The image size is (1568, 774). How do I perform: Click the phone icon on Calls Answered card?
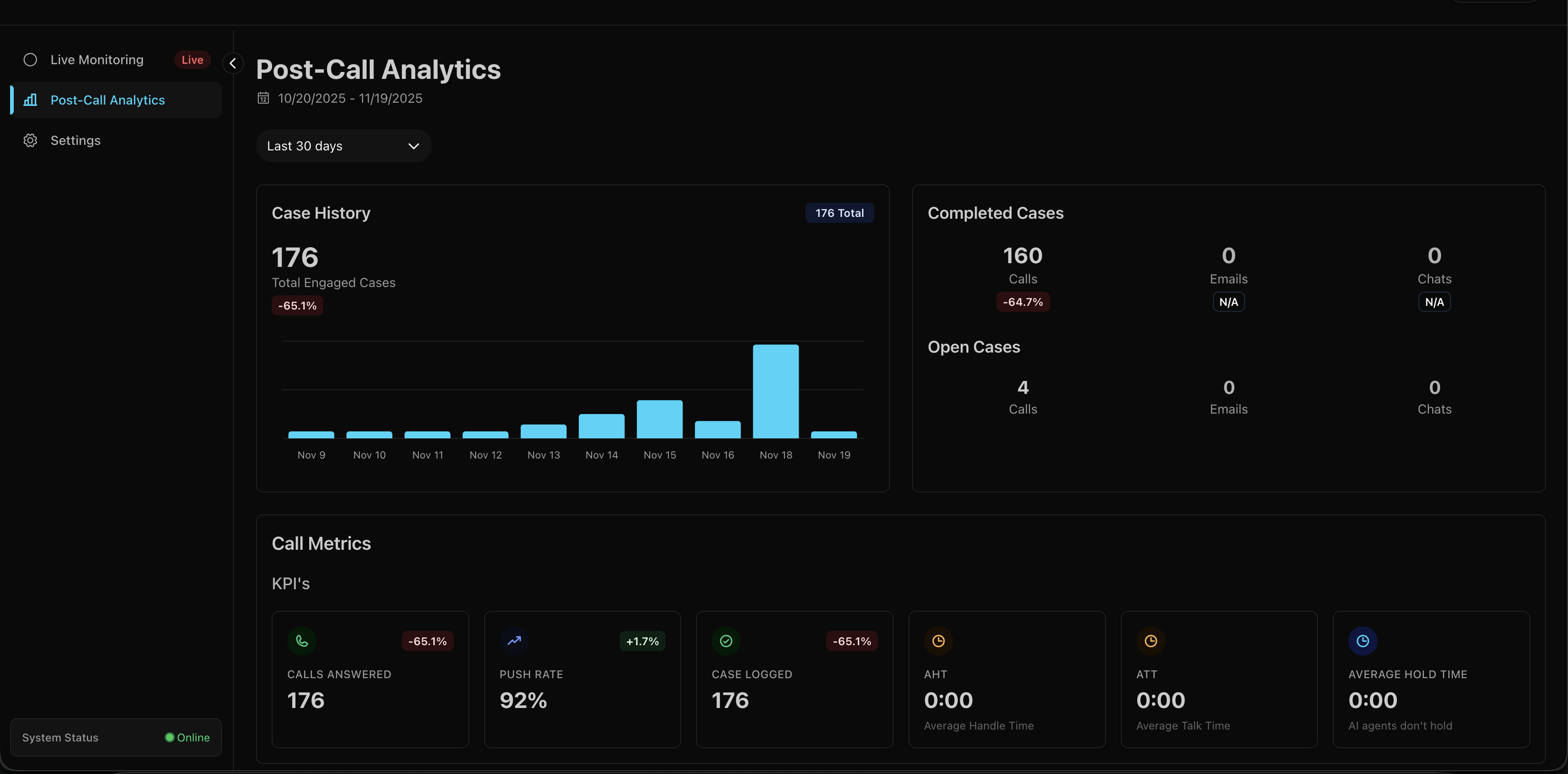coord(302,641)
